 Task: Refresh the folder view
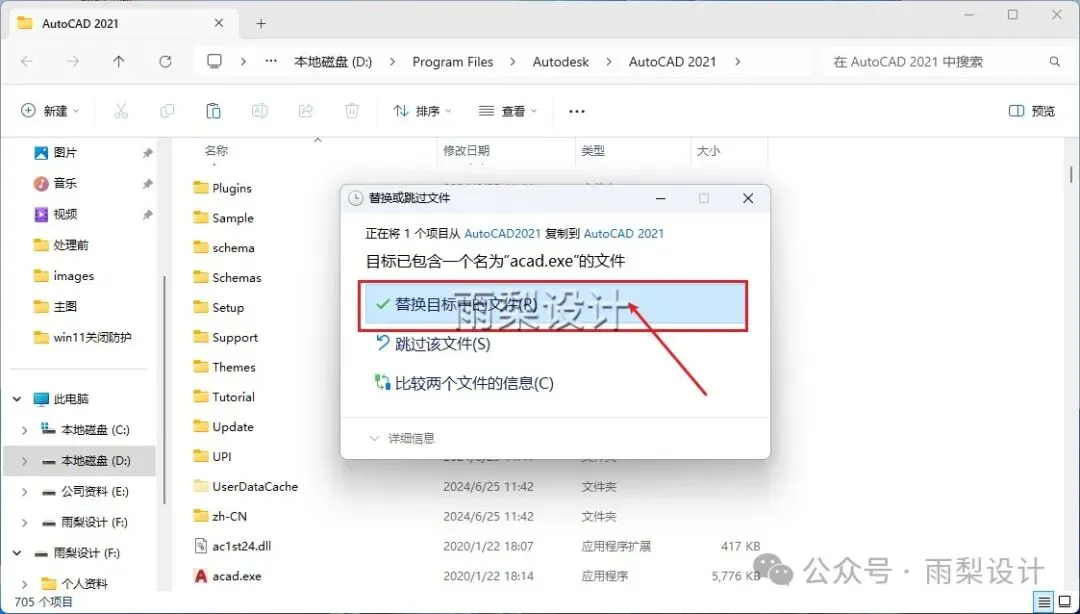pyautogui.click(x=165, y=61)
